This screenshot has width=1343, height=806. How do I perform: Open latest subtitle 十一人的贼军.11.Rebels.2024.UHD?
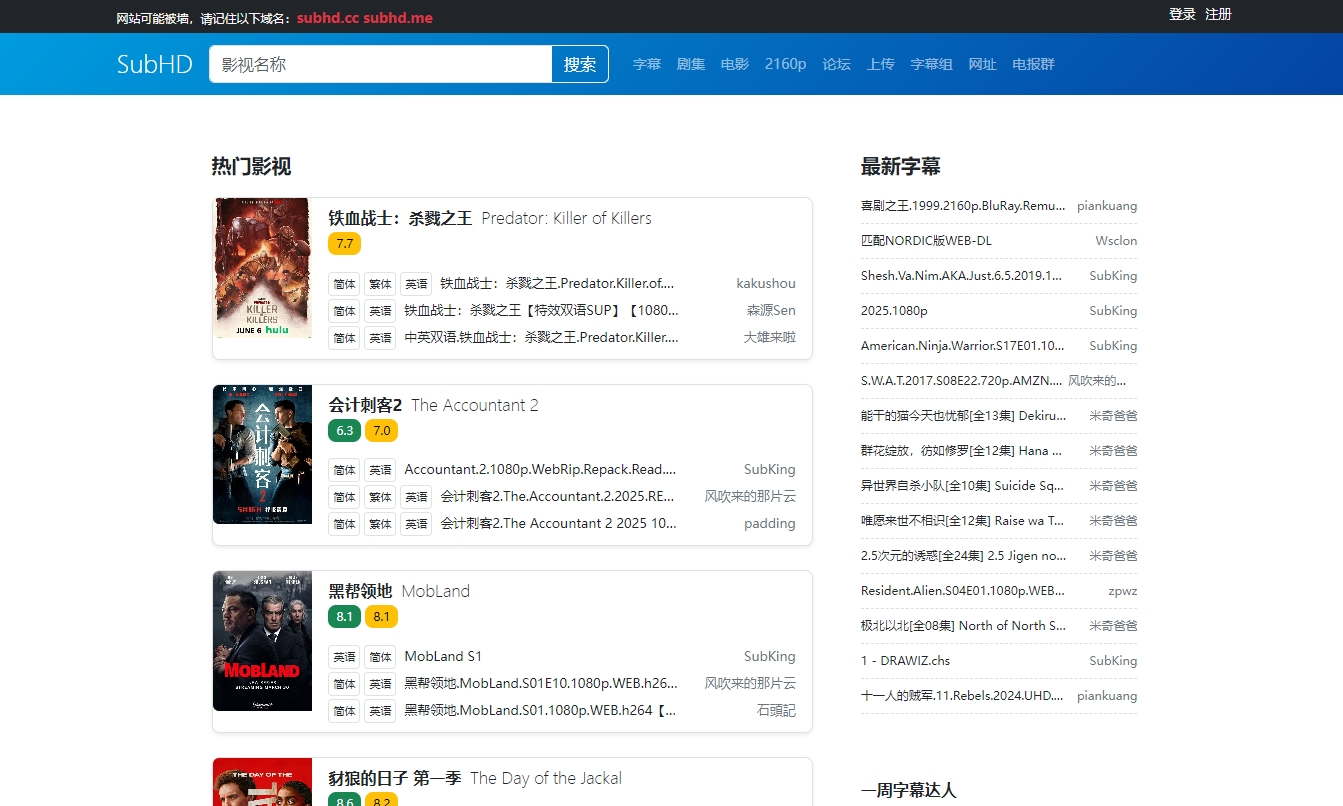click(963, 695)
